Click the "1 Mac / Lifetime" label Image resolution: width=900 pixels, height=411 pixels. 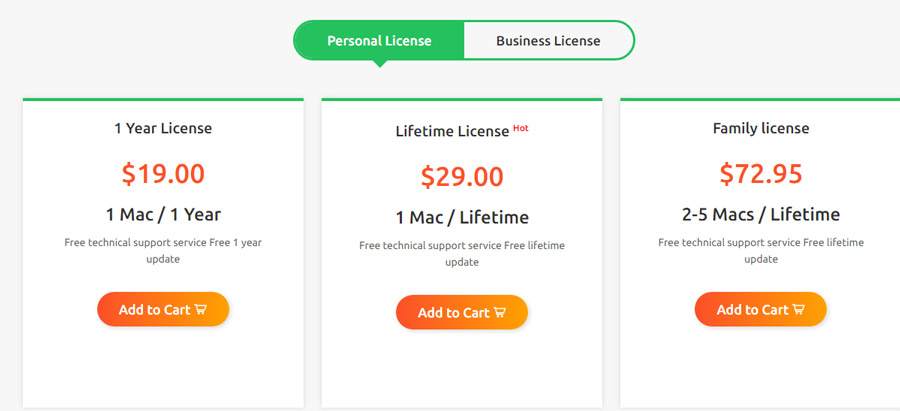(x=461, y=218)
